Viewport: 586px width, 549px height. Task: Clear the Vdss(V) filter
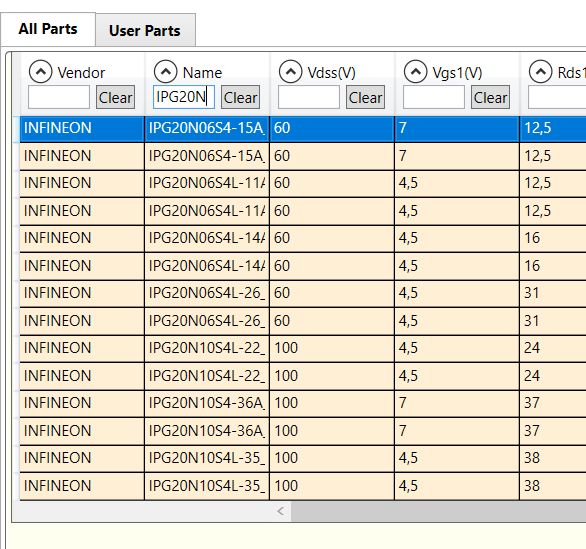click(365, 97)
